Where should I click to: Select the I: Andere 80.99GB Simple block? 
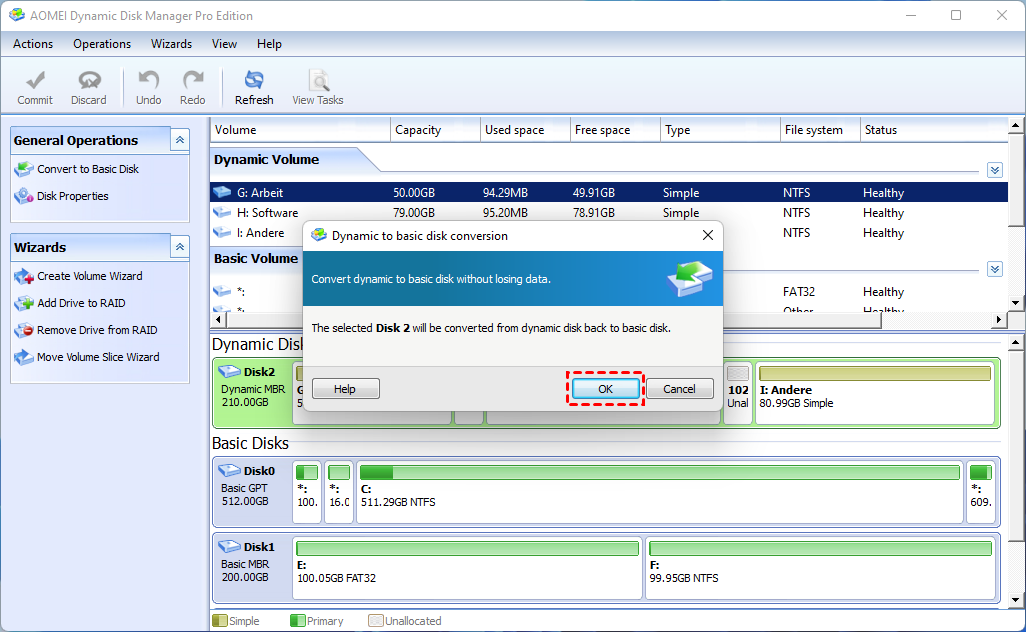coord(874,393)
